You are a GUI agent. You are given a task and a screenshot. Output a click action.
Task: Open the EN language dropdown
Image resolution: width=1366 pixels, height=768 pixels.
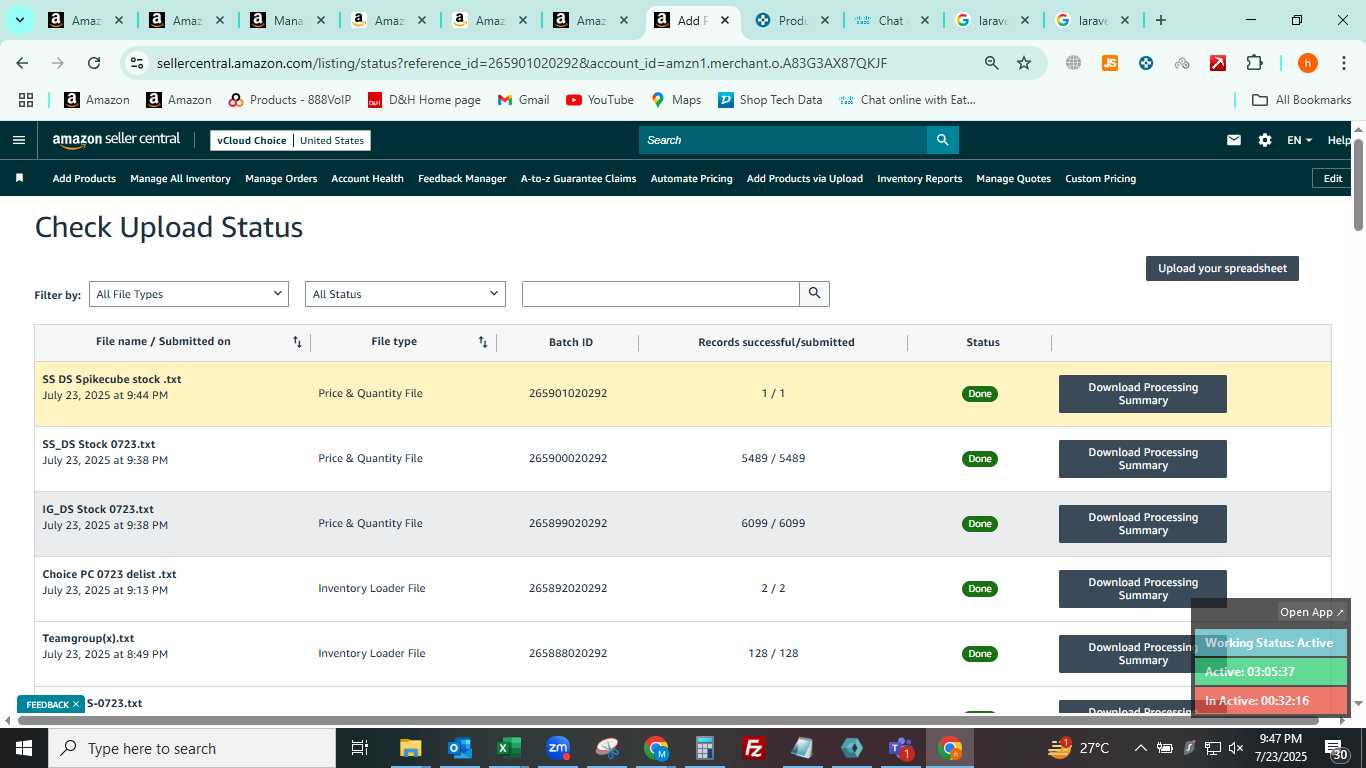[x=1300, y=140]
